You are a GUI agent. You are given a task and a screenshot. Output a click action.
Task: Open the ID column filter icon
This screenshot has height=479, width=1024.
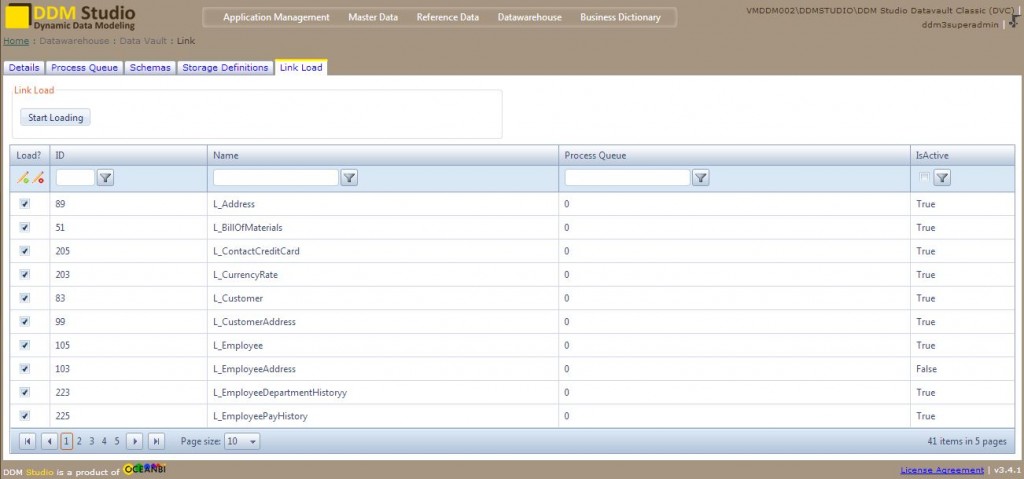pos(105,178)
